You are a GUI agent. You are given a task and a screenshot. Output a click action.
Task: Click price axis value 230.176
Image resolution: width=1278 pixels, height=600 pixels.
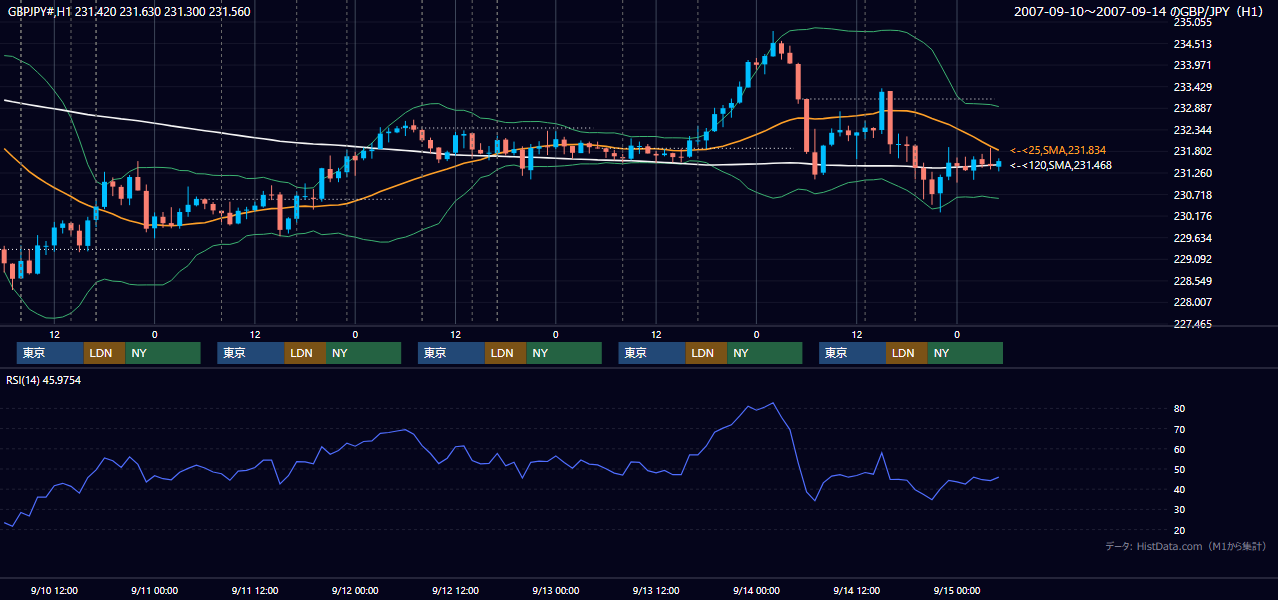(x=1192, y=216)
